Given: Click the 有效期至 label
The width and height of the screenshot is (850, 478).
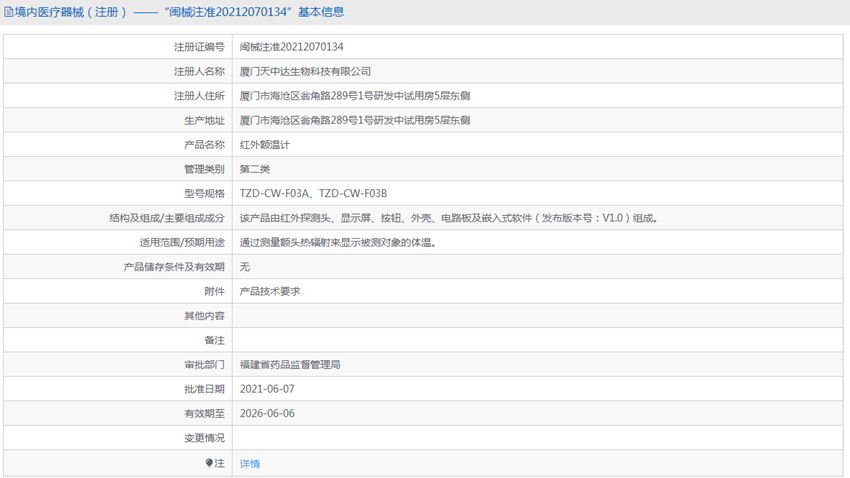Looking at the screenshot, I should (204, 414).
